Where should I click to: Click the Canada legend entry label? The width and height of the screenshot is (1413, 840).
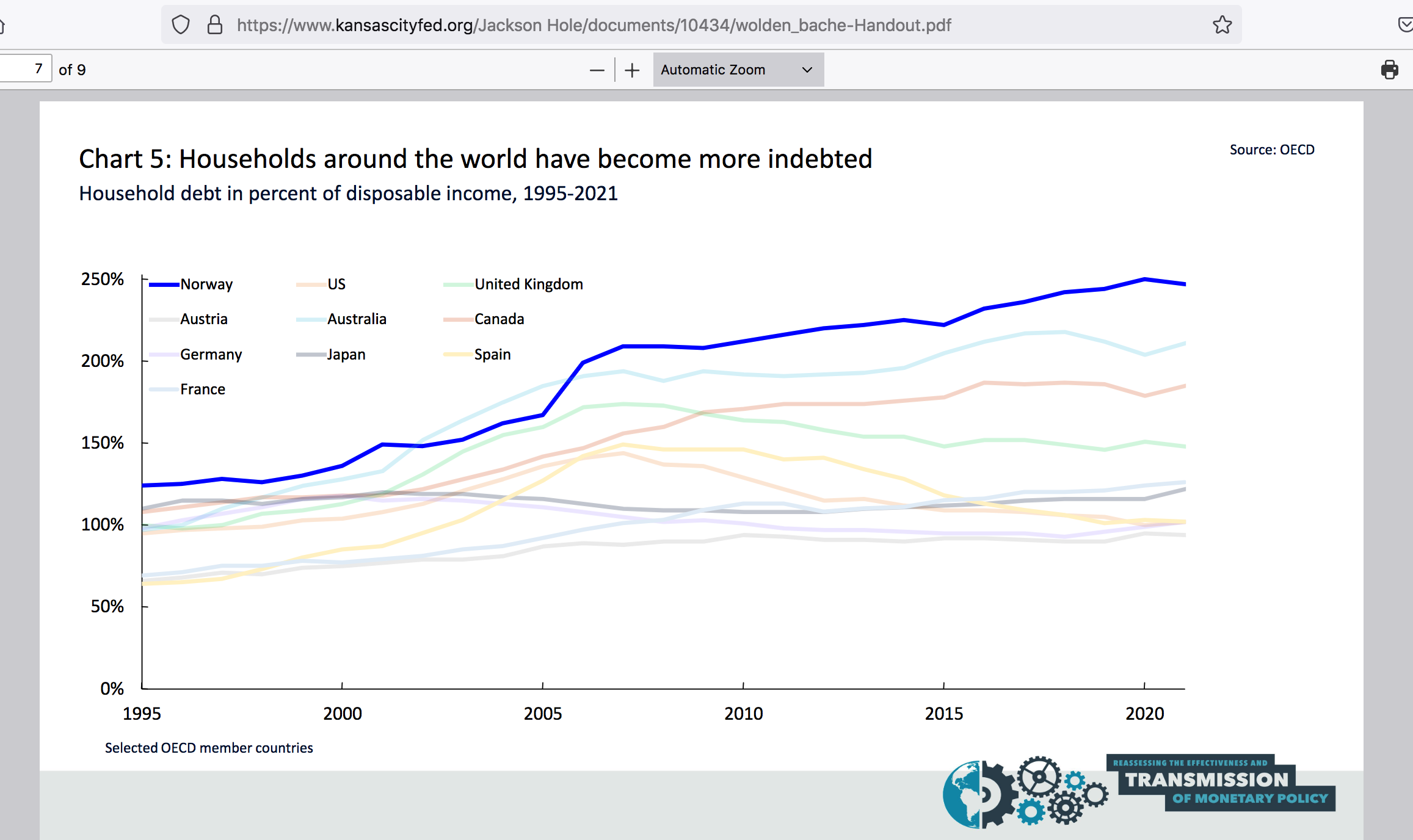(x=499, y=319)
